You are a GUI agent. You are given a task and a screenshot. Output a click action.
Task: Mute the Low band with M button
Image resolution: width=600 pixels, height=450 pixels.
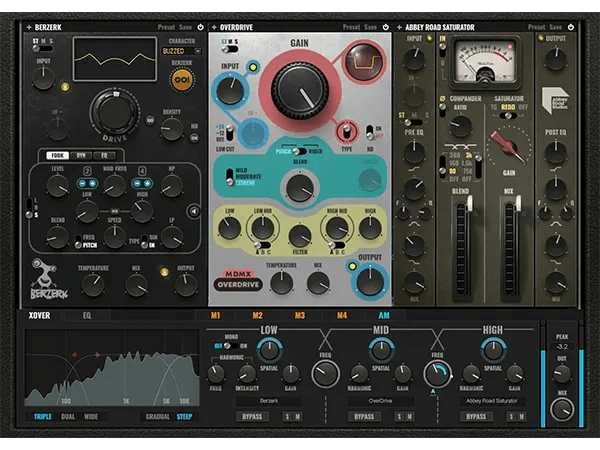(x=297, y=417)
